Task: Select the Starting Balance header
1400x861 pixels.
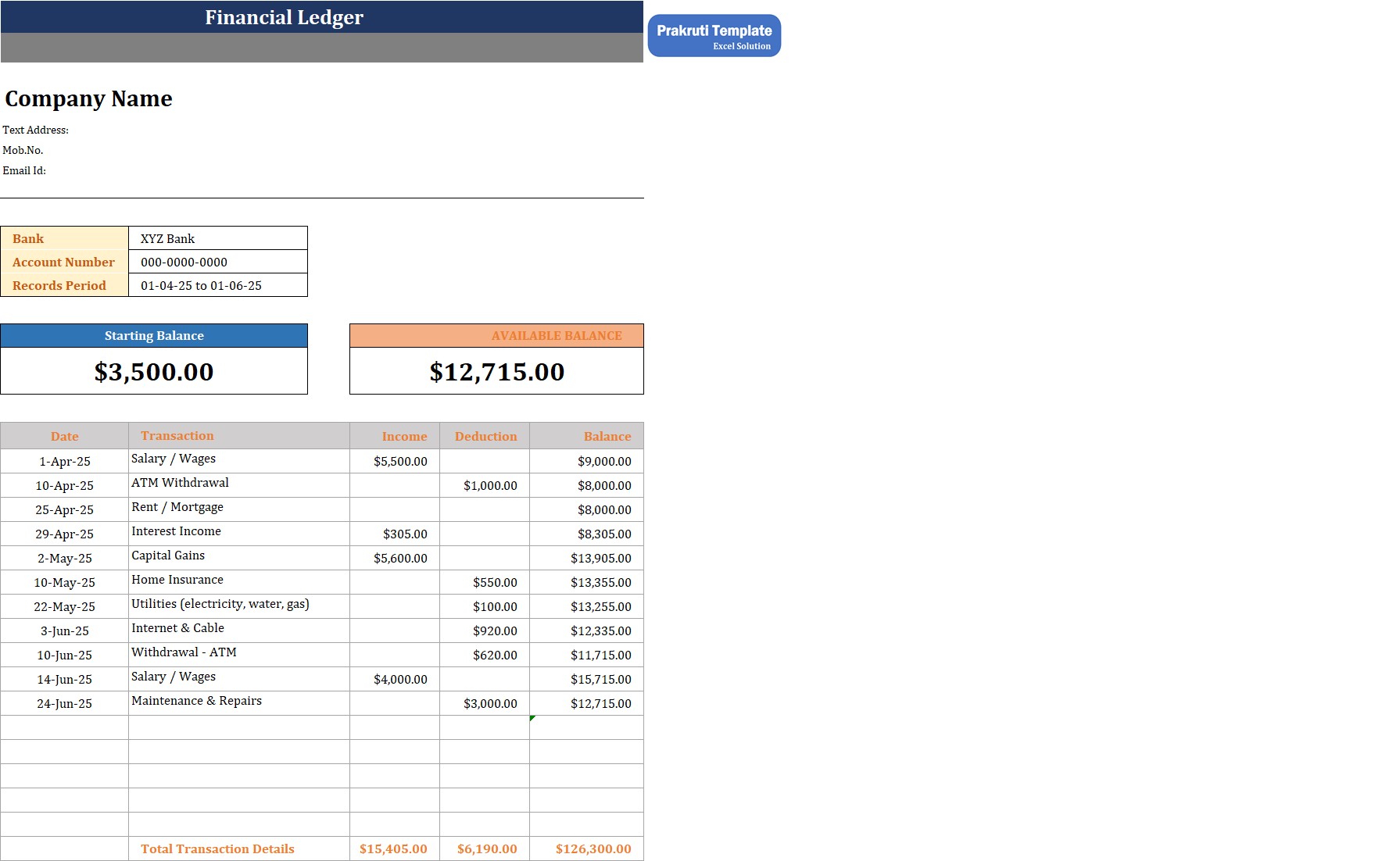Action: [154, 336]
